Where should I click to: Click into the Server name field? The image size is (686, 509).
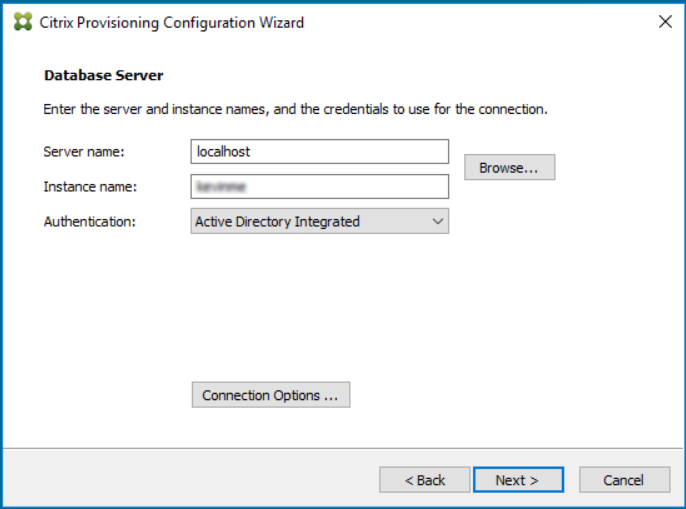click(319, 152)
